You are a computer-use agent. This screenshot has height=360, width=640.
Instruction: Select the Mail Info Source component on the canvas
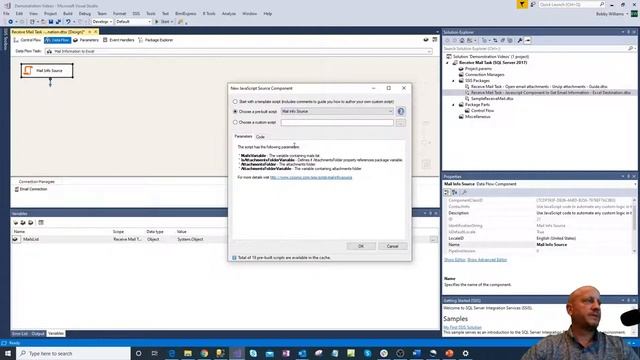(47, 71)
